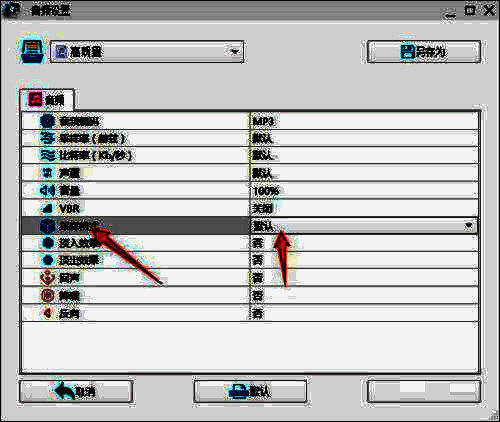Click the blue cube icon in the highlighted row
The image size is (500, 422).
pyautogui.click(x=48, y=226)
